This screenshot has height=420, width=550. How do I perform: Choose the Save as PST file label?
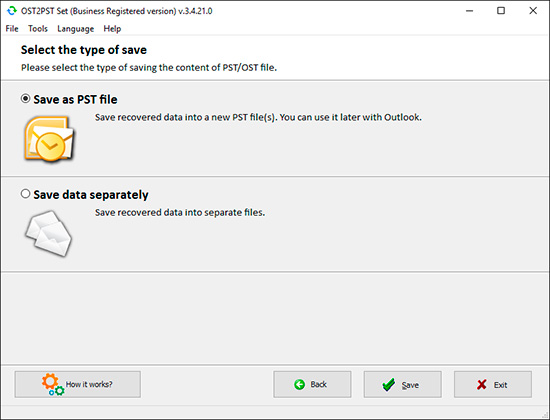coord(75,99)
